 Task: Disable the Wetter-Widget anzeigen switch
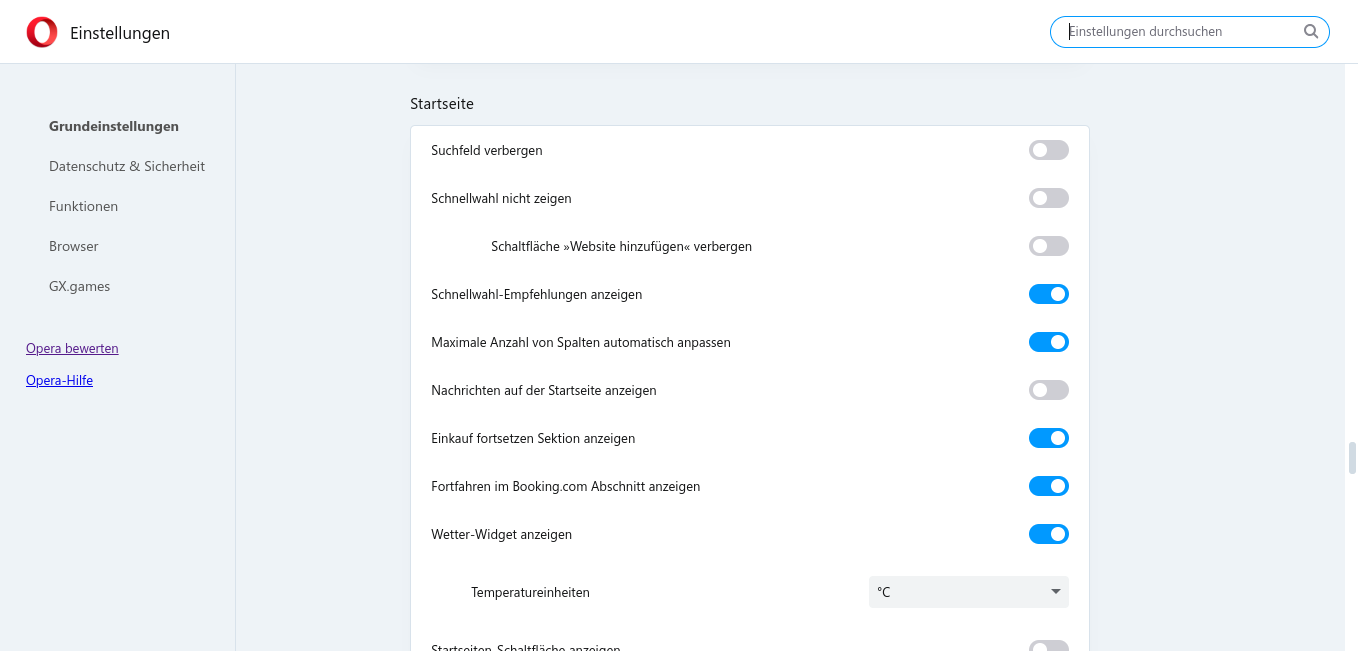pos(1048,534)
